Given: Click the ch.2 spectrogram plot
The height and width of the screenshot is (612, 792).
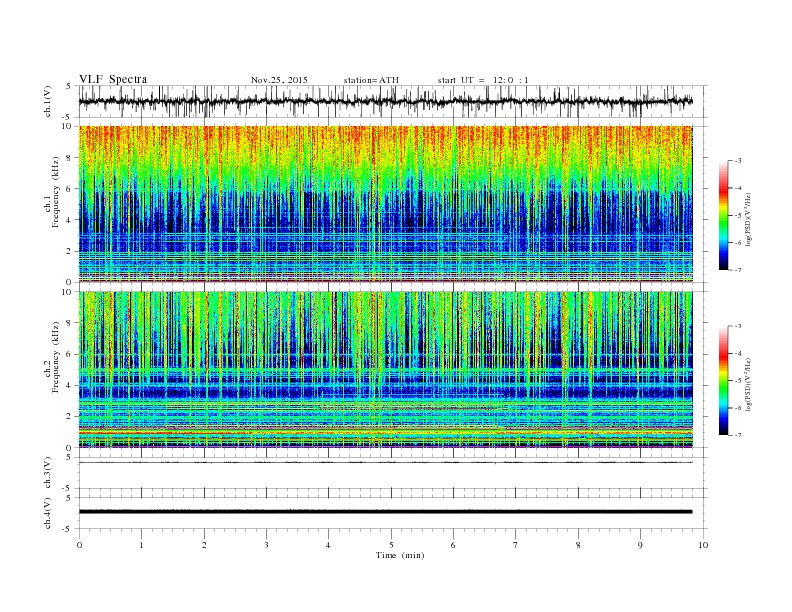Looking at the screenshot, I should 386,370.
